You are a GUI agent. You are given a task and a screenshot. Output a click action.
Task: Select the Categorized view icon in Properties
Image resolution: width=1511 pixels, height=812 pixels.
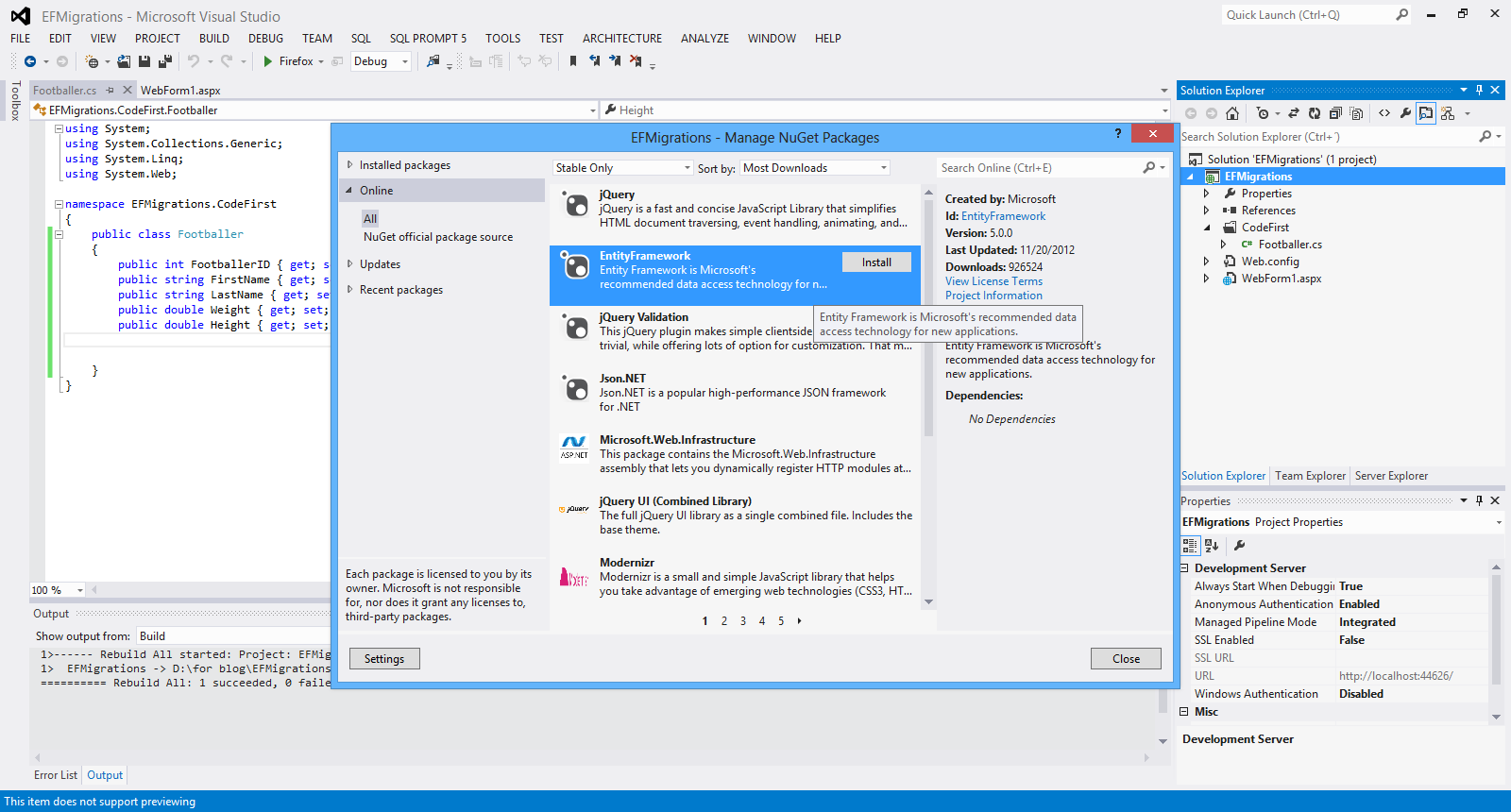1190,546
